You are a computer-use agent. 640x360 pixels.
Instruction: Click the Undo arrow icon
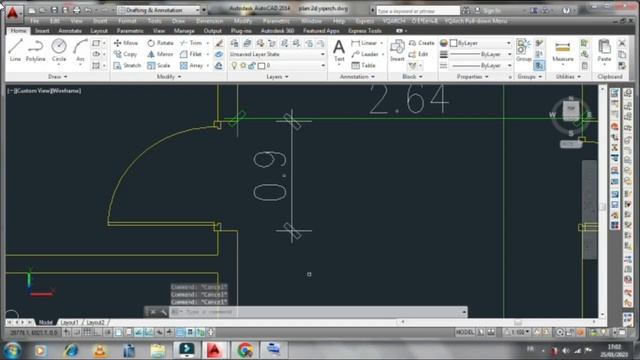point(88,10)
